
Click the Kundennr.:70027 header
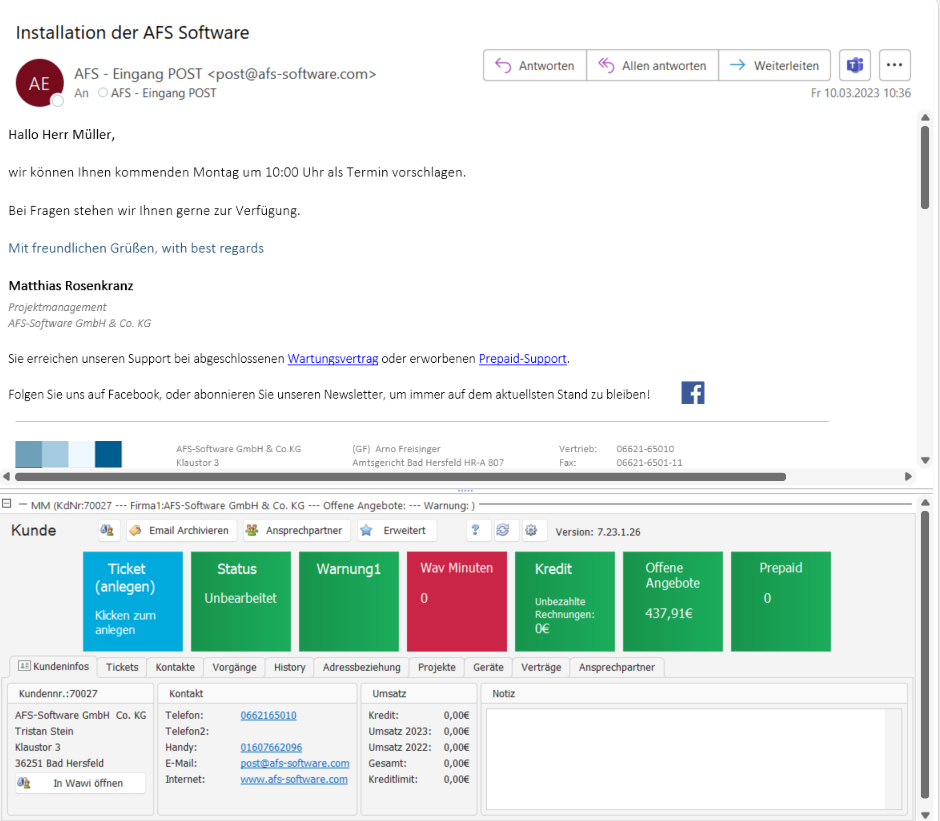click(58, 693)
